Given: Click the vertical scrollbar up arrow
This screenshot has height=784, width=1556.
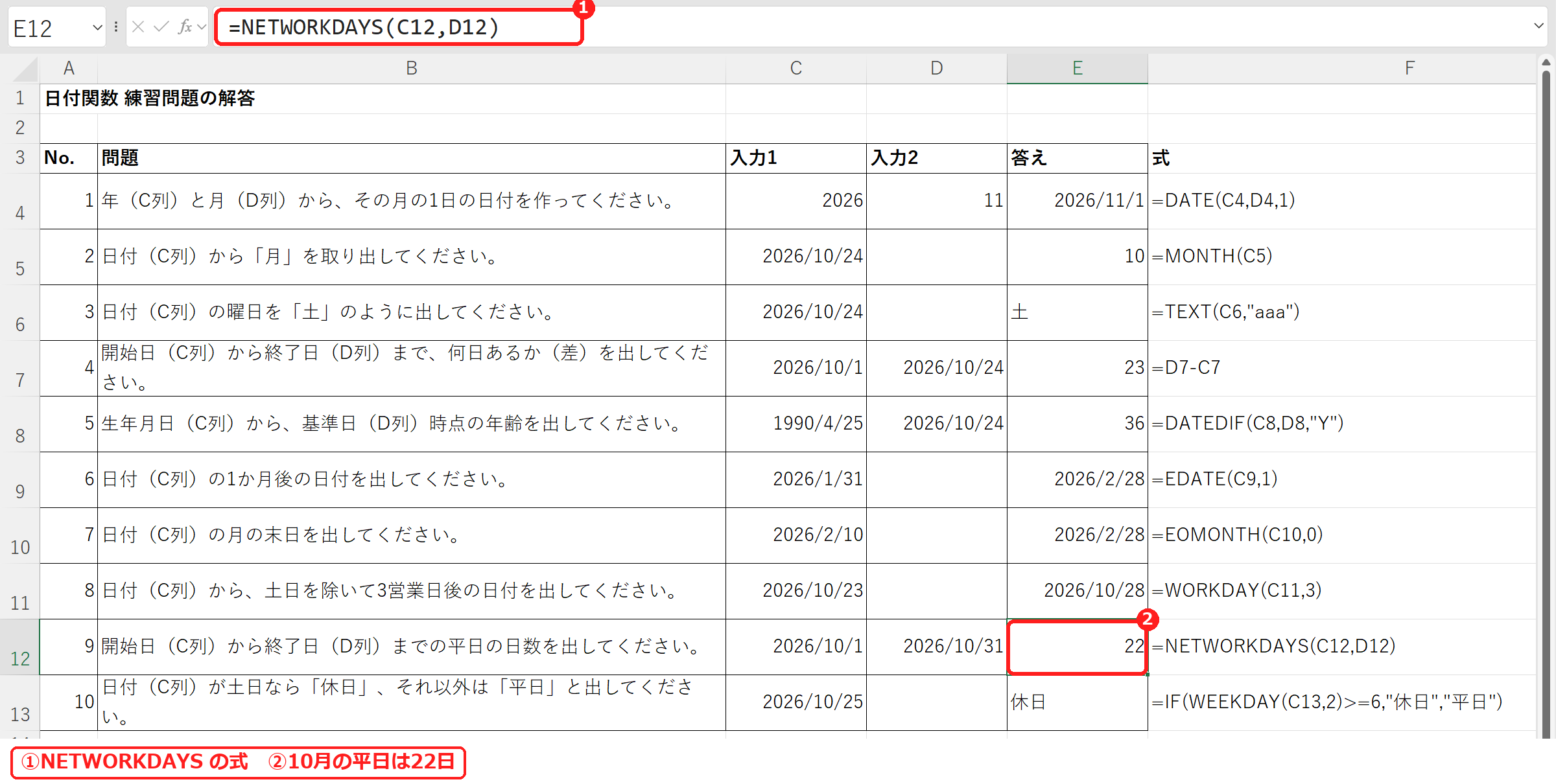Looking at the screenshot, I should (x=1546, y=62).
